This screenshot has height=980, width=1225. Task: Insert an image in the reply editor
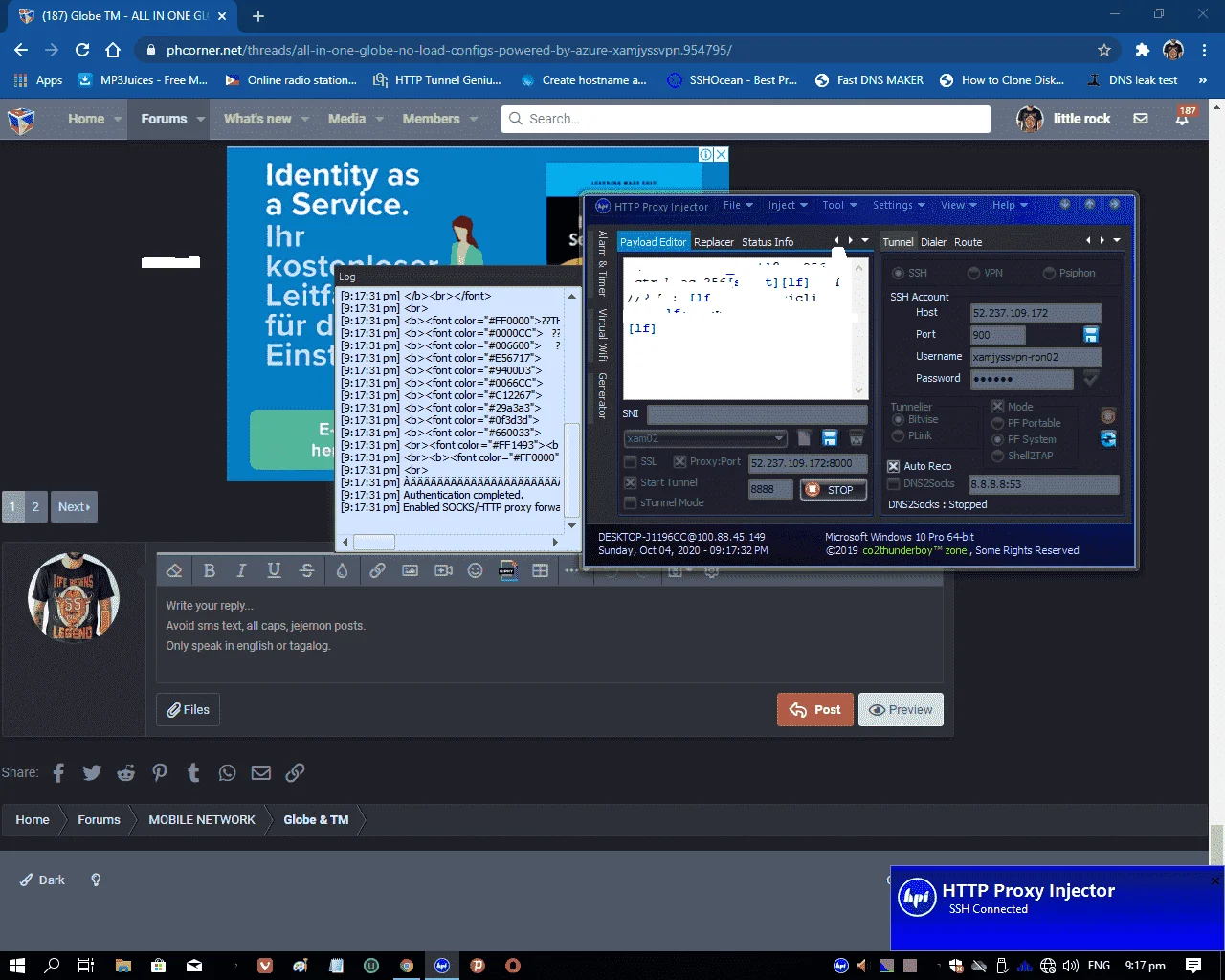pos(410,570)
